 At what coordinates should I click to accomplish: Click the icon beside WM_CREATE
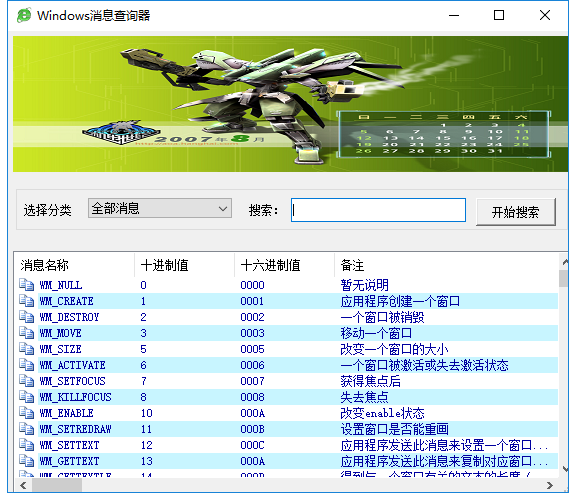(26, 301)
